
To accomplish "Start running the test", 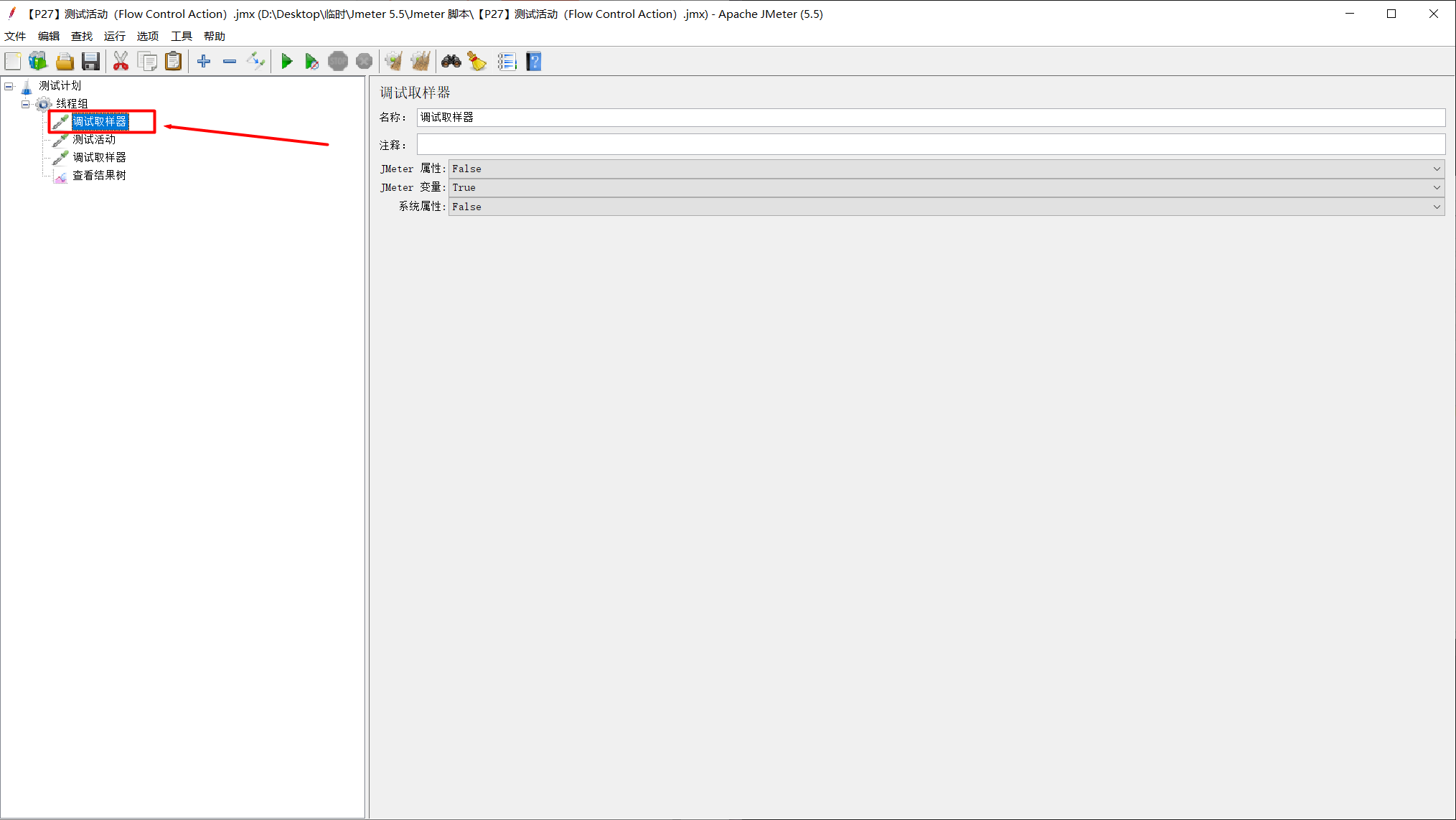I will point(286,61).
